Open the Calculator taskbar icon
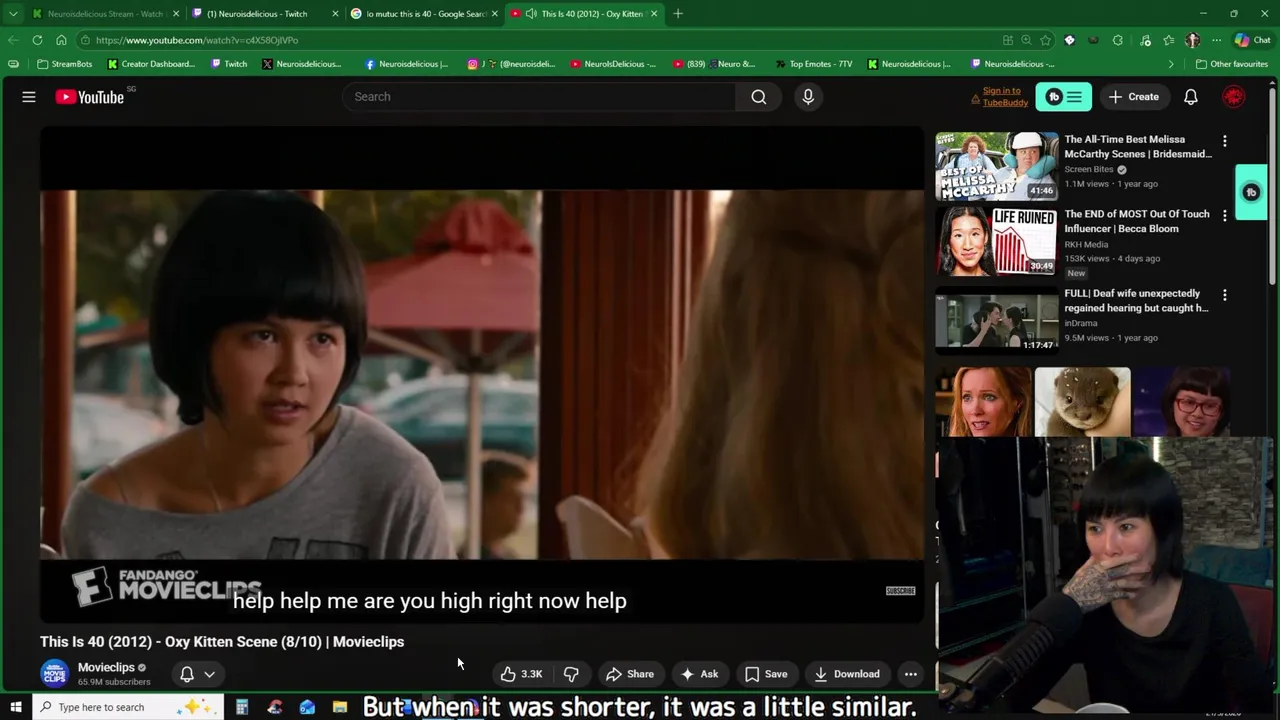Image resolution: width=1280 pixels, height=720 pixels. [242, 707]
